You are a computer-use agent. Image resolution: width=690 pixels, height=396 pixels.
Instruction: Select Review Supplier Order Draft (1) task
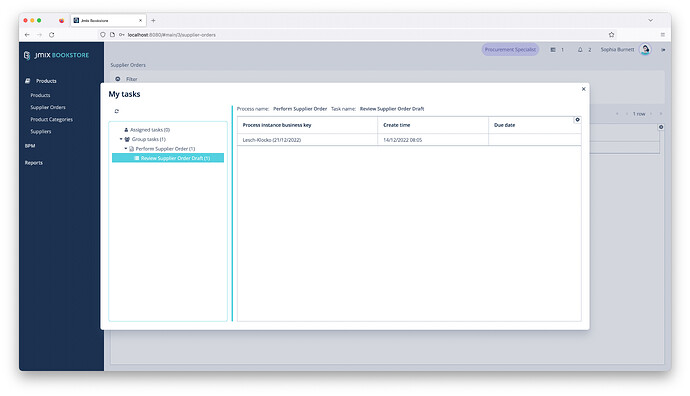pyautogui.click(x=168, y=158)
